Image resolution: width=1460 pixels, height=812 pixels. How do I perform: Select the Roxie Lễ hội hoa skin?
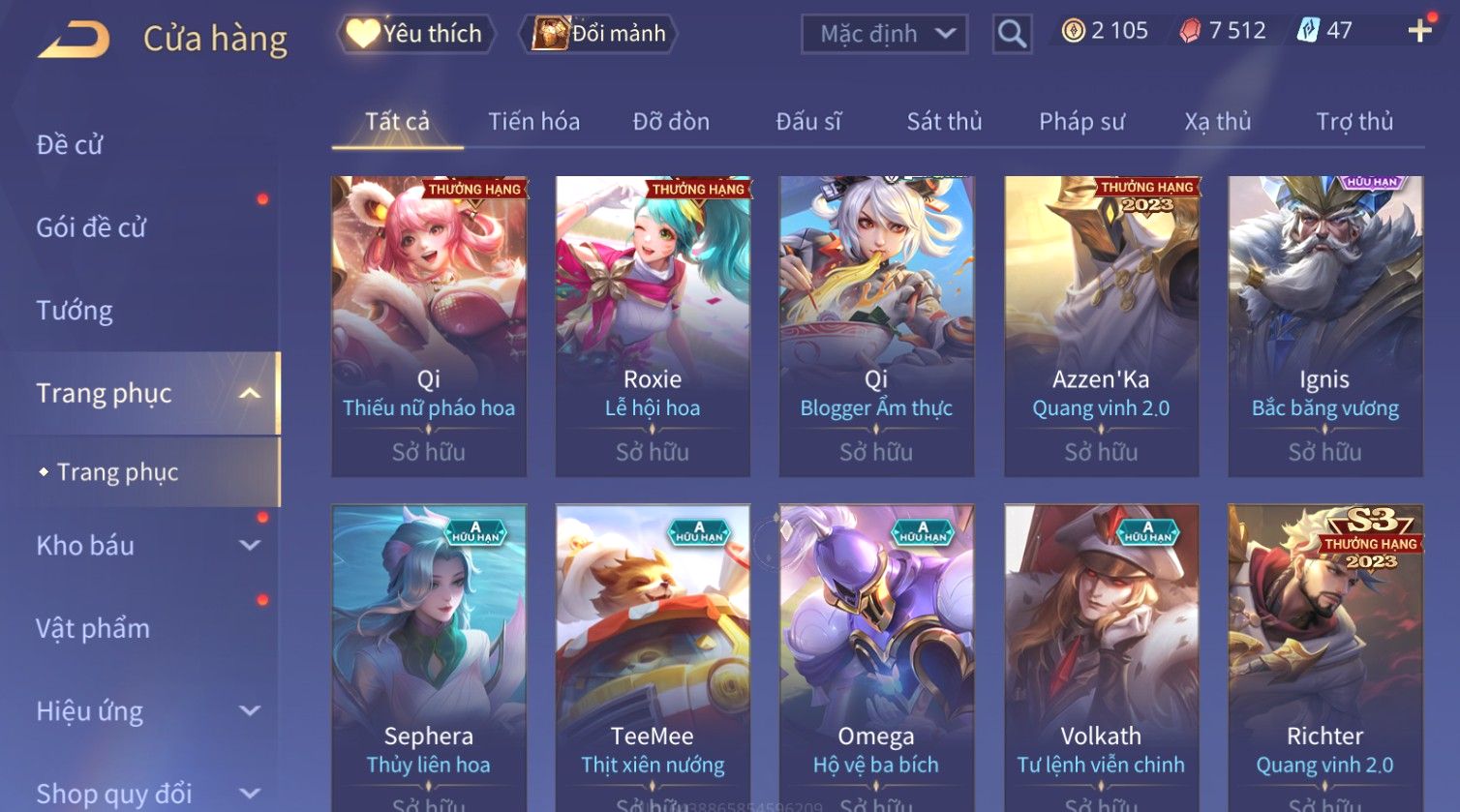pos(653,326)
